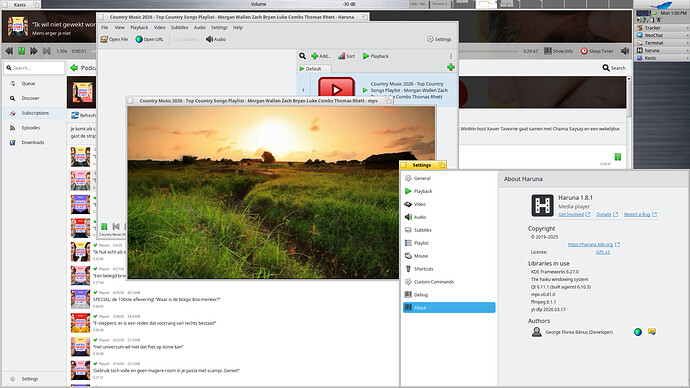
Task: Select the Country Music 2026 playlist item
Action: (x=378, y=90)
